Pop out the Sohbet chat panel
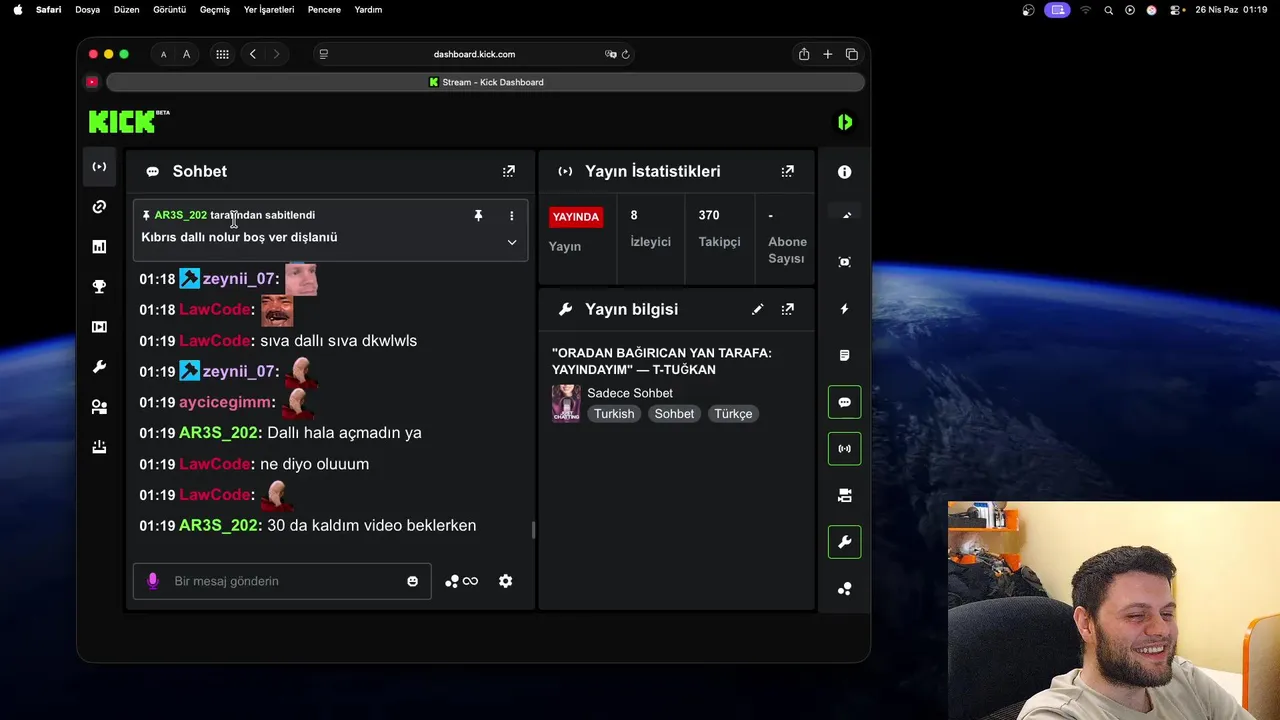 509,171
